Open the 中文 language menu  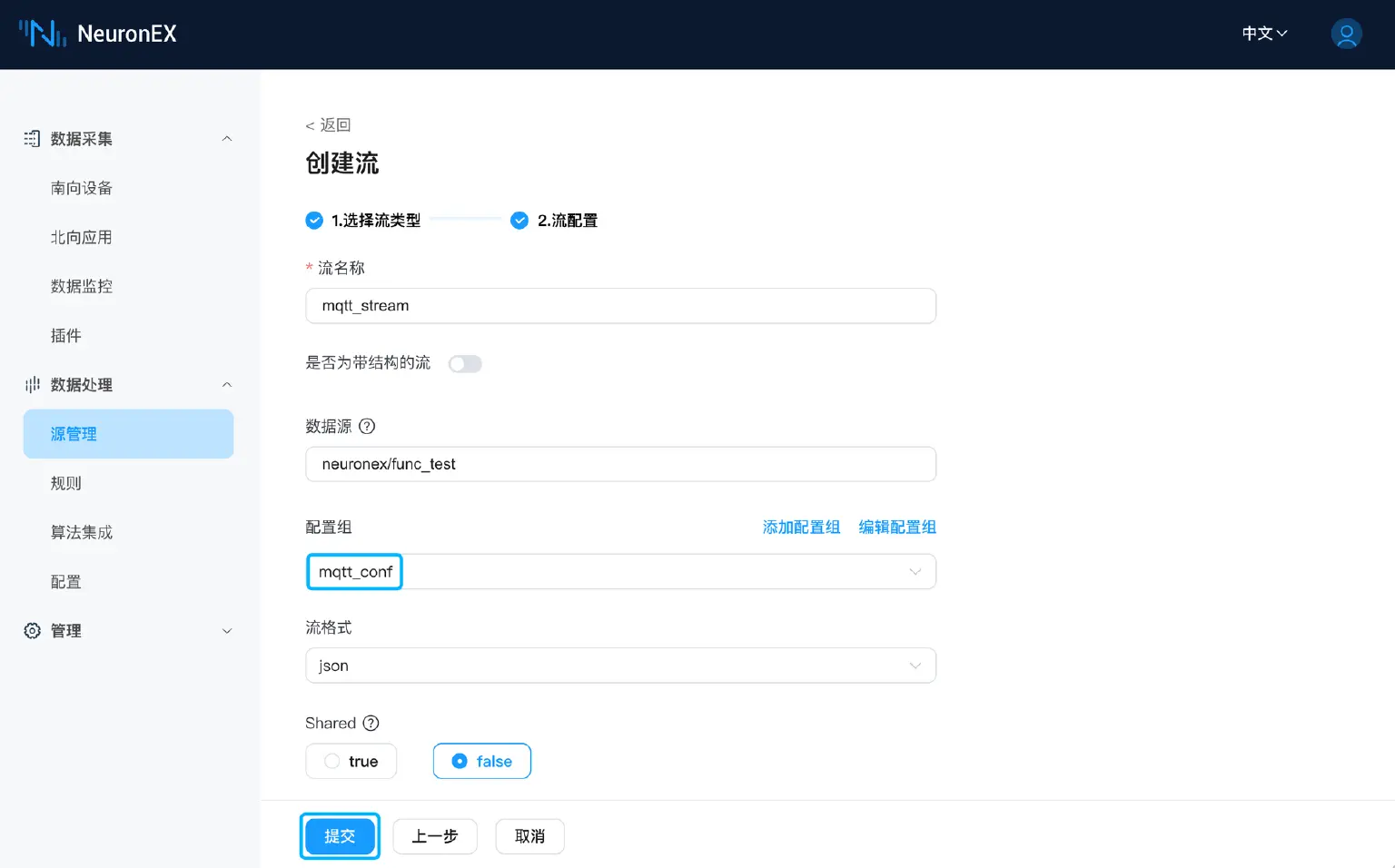[1263, 33]
